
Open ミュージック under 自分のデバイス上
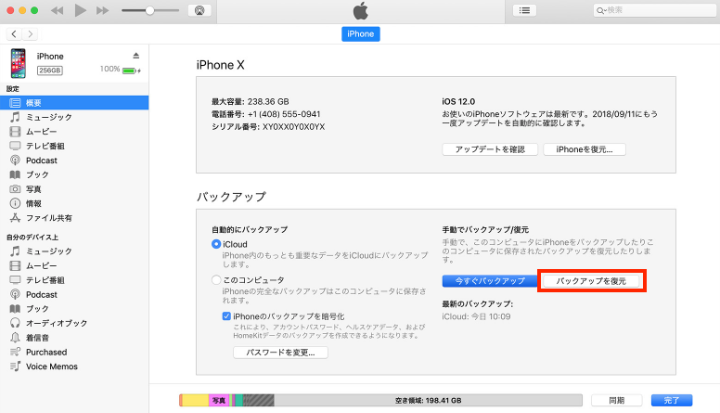click(74, 251)
